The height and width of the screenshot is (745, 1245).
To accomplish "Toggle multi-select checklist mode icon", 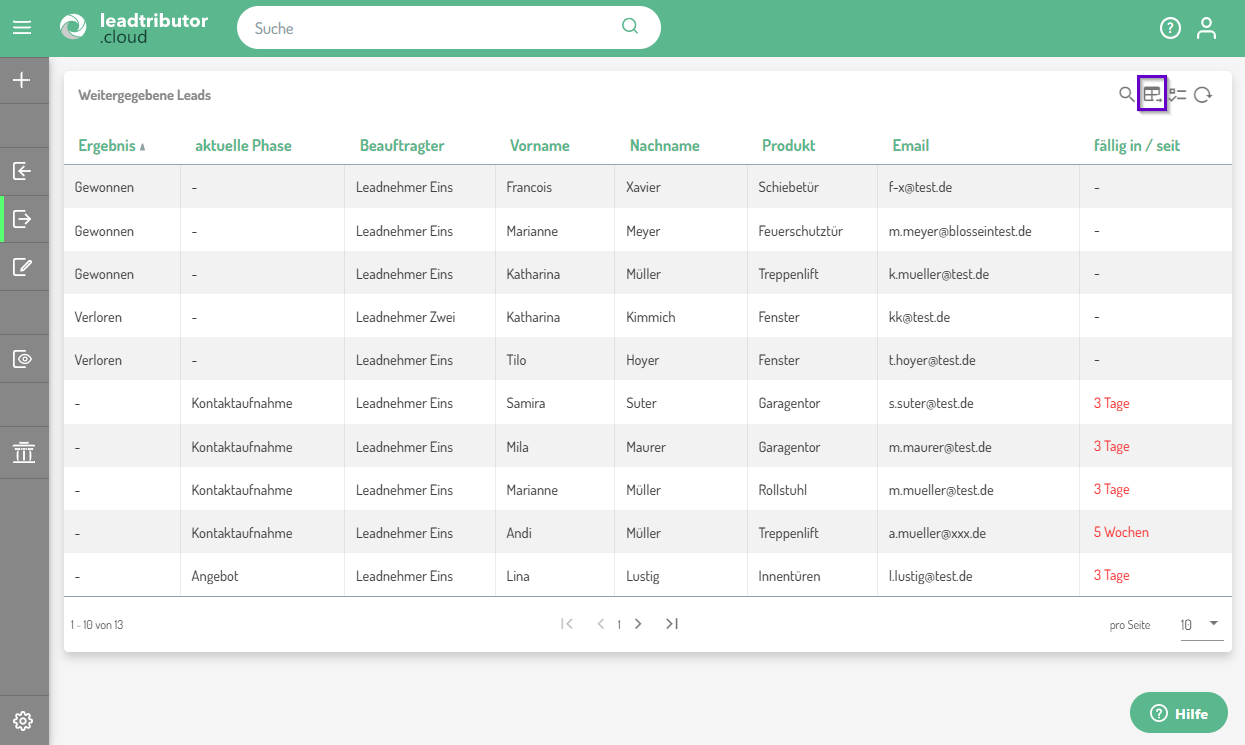I will (1178, 95).
